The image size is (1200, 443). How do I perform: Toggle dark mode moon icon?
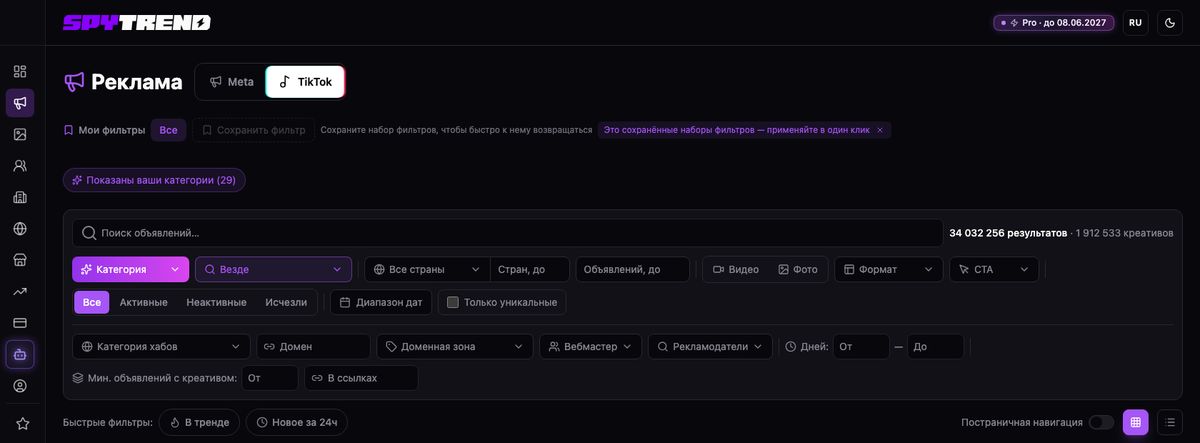(1170, 22)
